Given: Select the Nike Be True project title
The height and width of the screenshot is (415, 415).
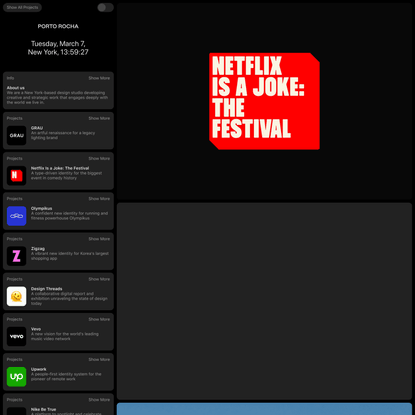Looking at the screenshot, I should click(x=44, y=409).
